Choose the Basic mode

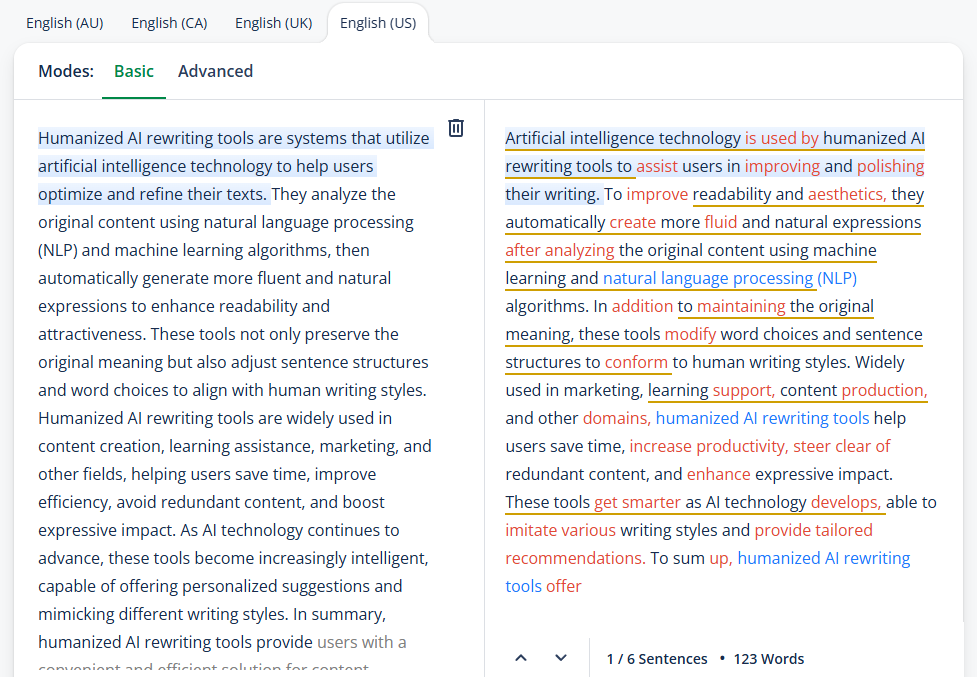[134, 71]
